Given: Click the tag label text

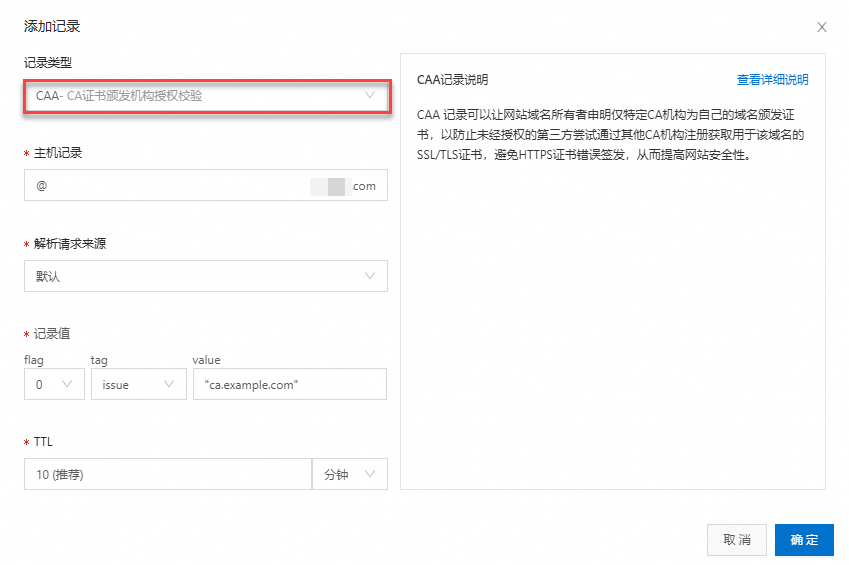Looking at the screenshot, I should 99,360.
